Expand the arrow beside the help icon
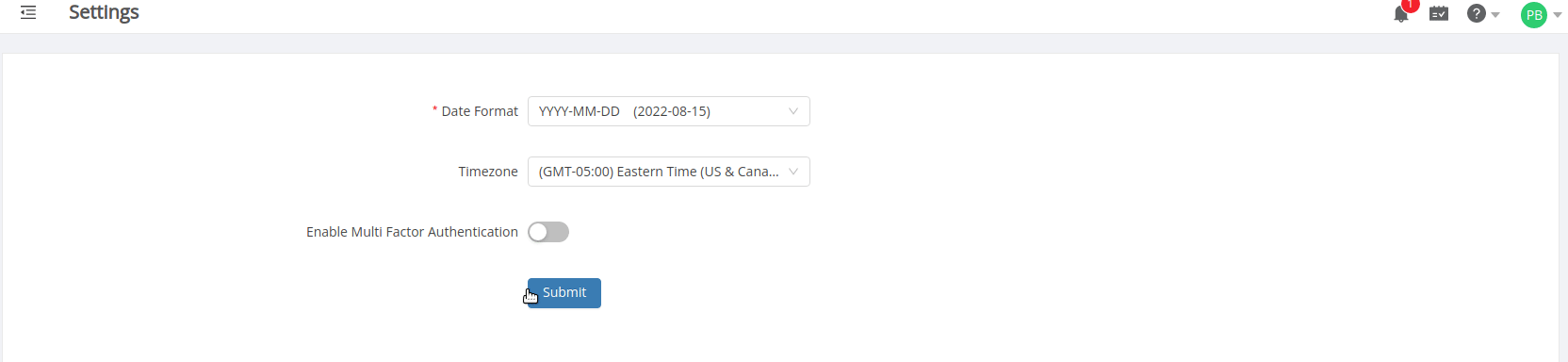The image size is (1568, 362). pos(1495,14)
